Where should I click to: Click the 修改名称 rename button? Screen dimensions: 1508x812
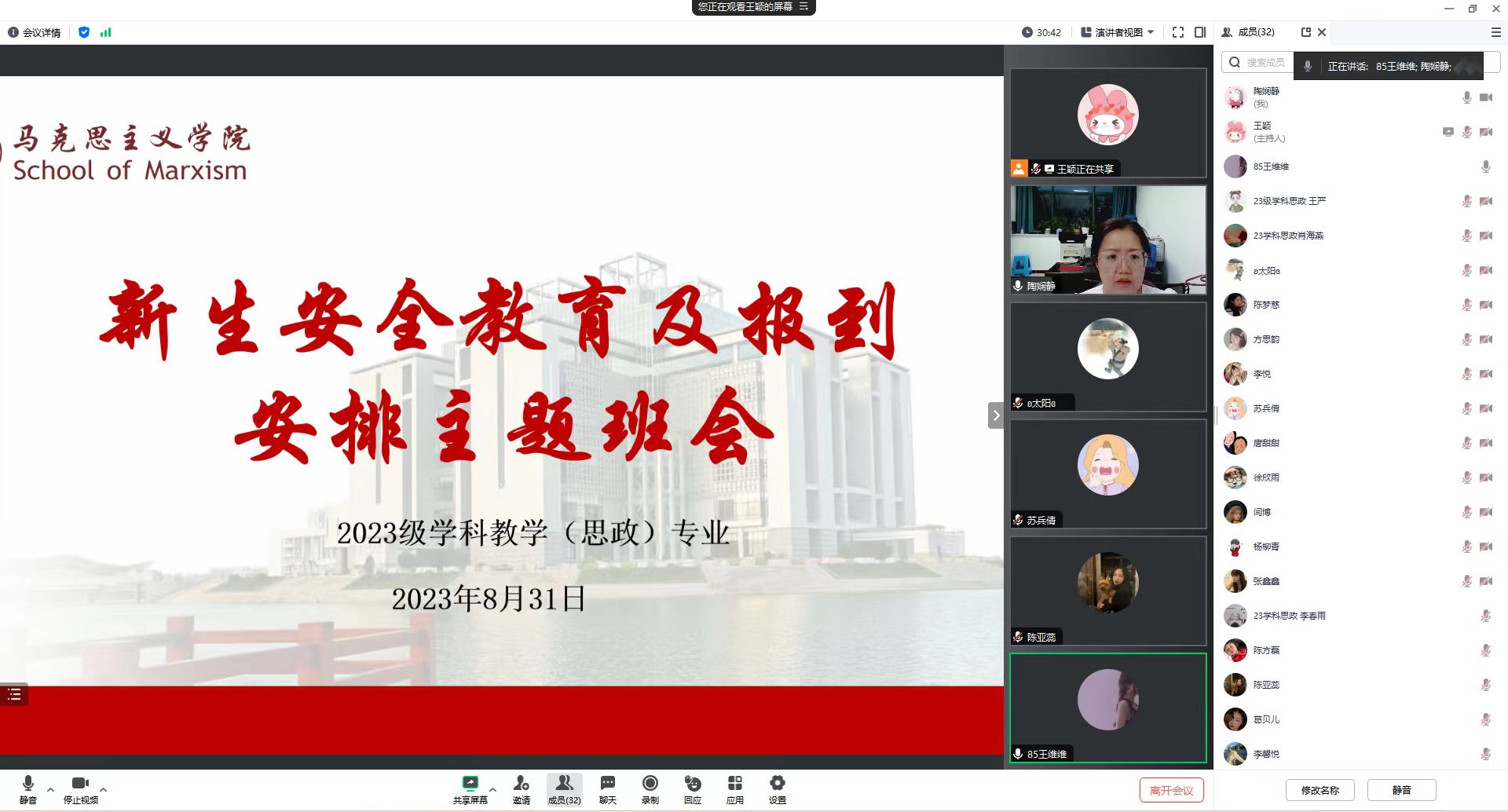pyautogui.click(x=1319, y=790)
